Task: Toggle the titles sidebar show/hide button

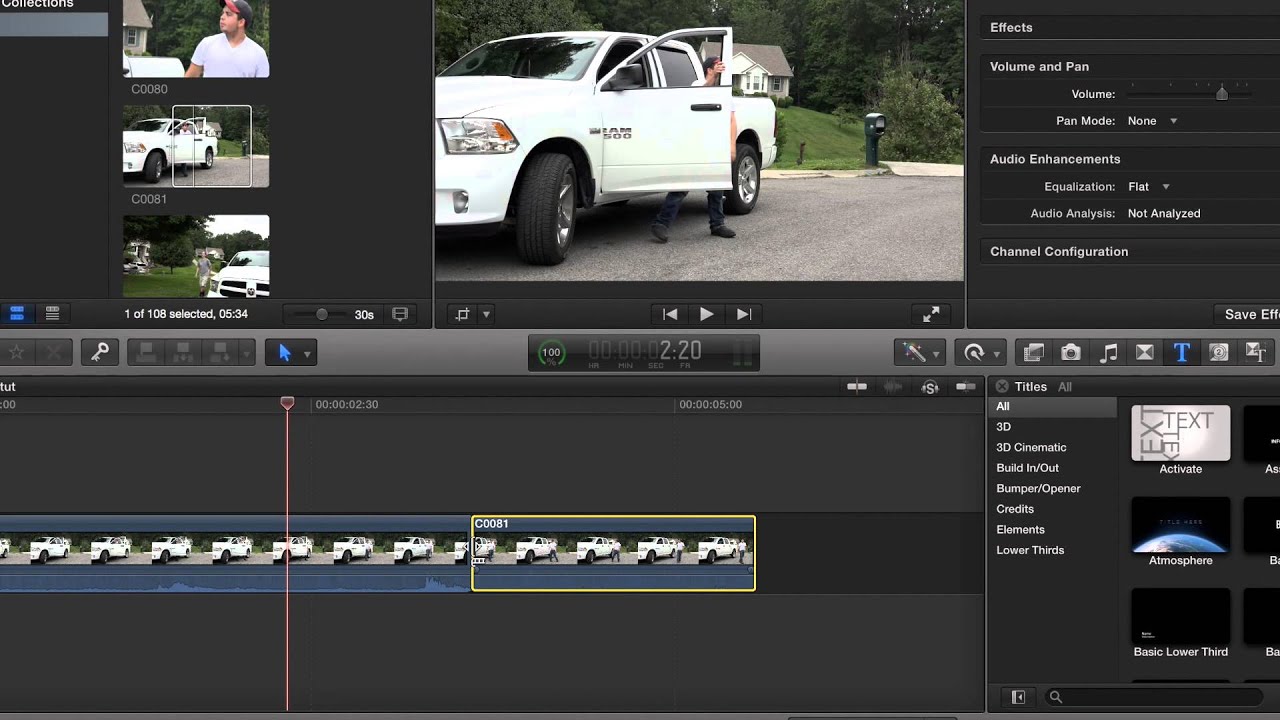Action: pos(1018,697)
